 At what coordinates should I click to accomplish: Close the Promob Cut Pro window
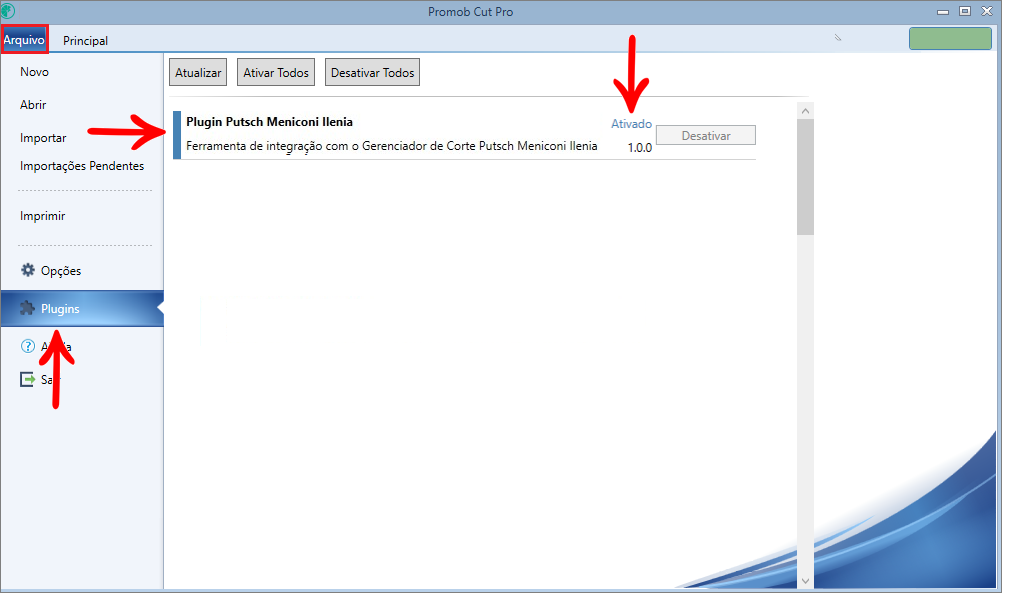click(x=987, y=11)
